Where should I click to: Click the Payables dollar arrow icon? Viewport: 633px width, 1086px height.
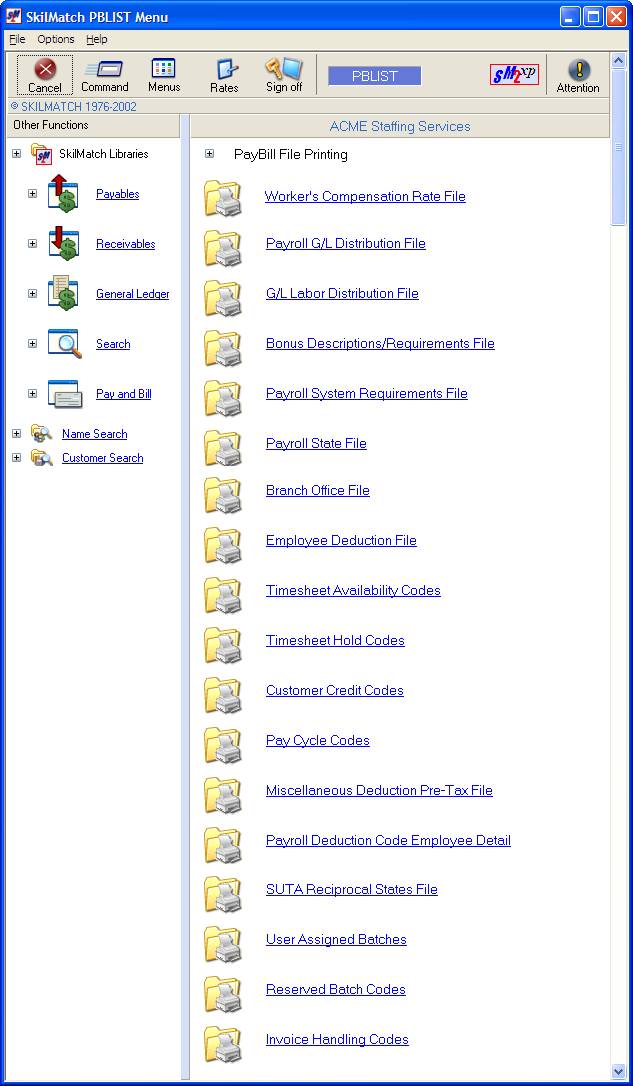point(63,193)
